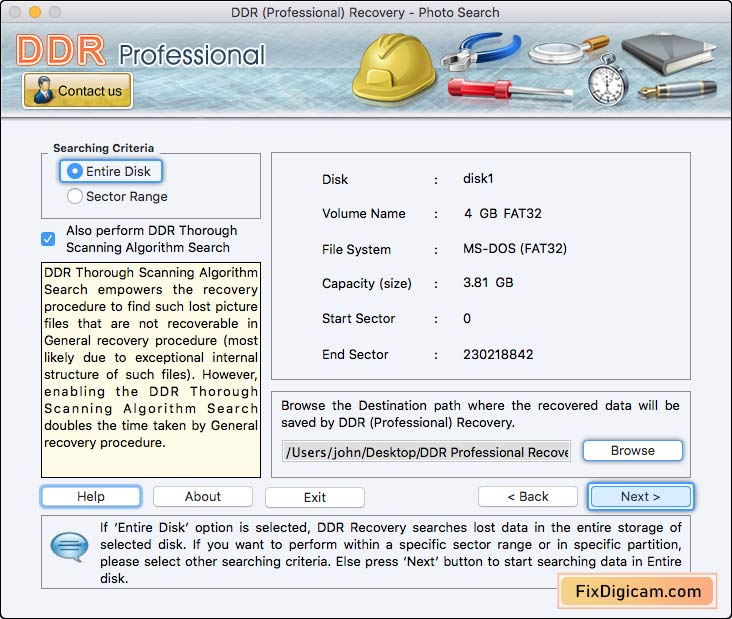Click the destination path field
Screen dimensions: 732x619
pyautogui.click(x=426, y=452)
